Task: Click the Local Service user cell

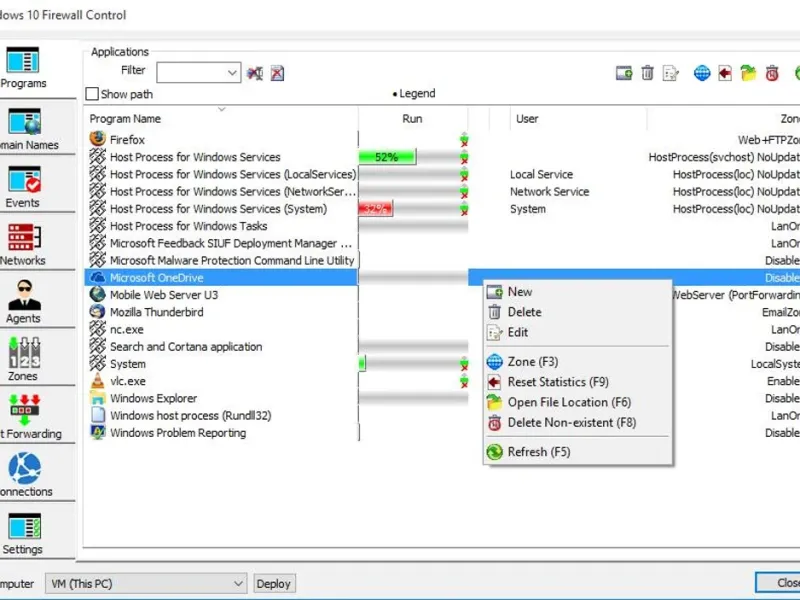Action: pyautogui.click(x=541, y=174)
